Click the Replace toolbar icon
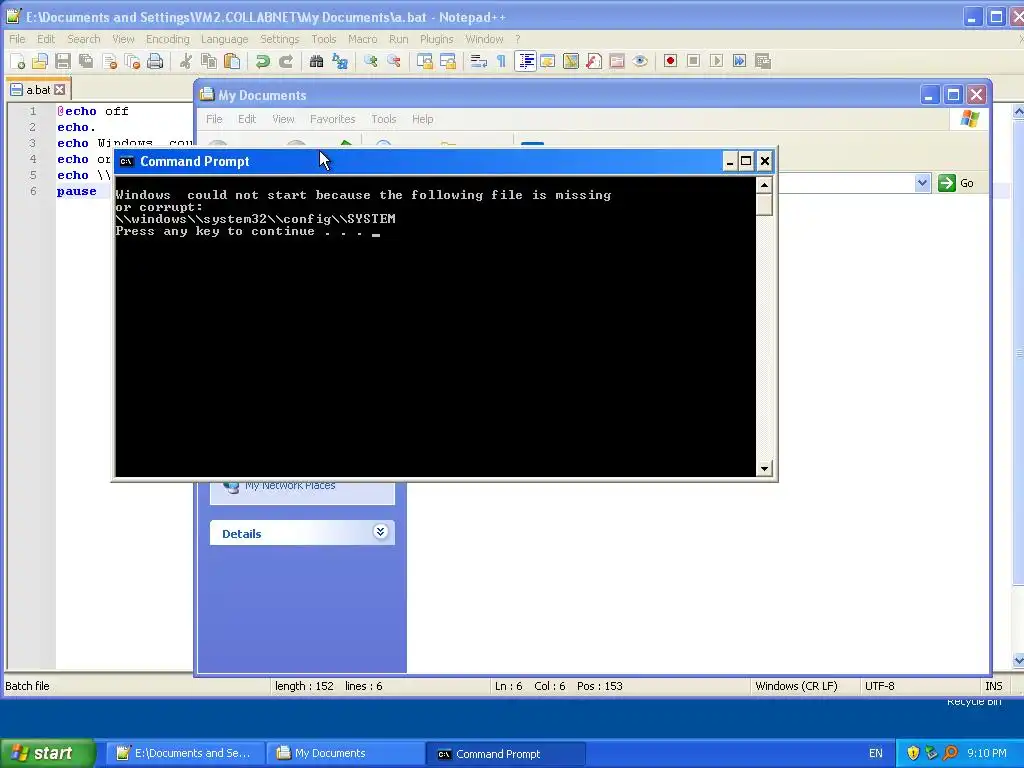This screenshot has width=1024, height=768. click(x=340, y=61)
